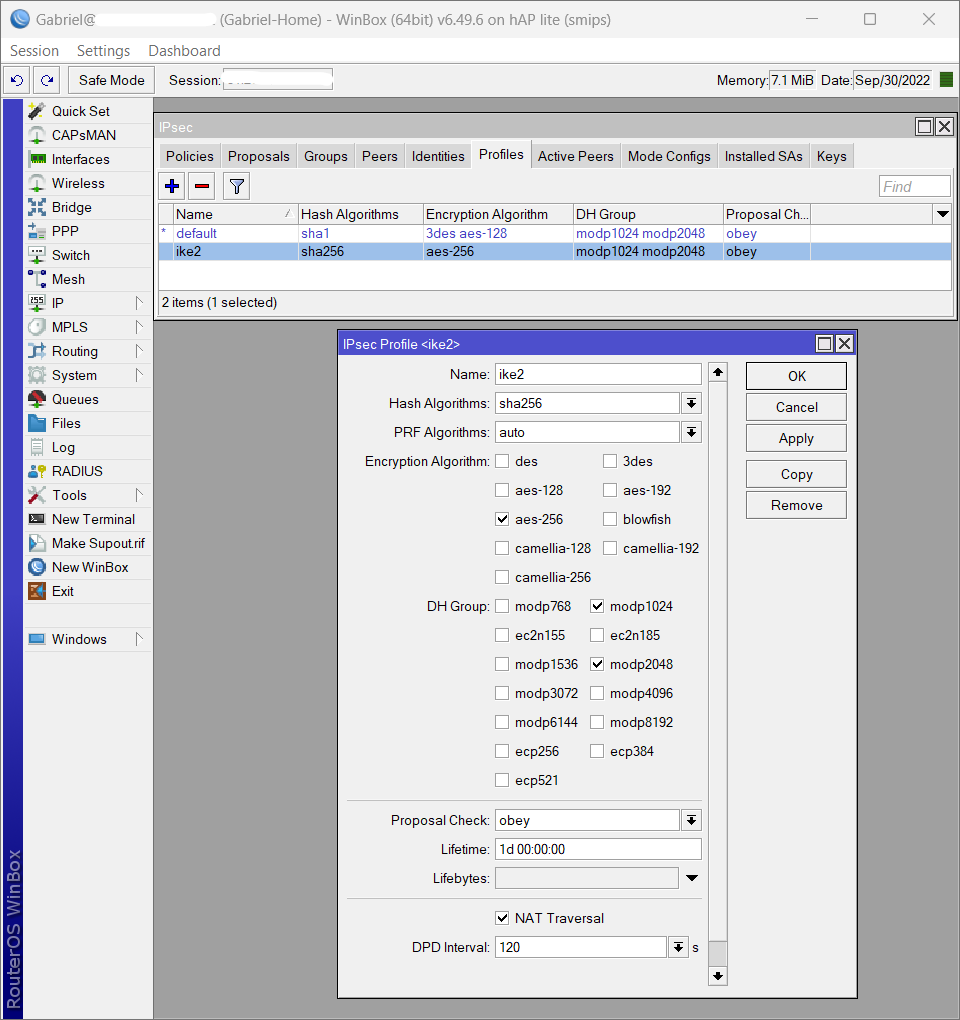
Task: Click the Apply button in the profile dialog
Action: click(795, 438)
